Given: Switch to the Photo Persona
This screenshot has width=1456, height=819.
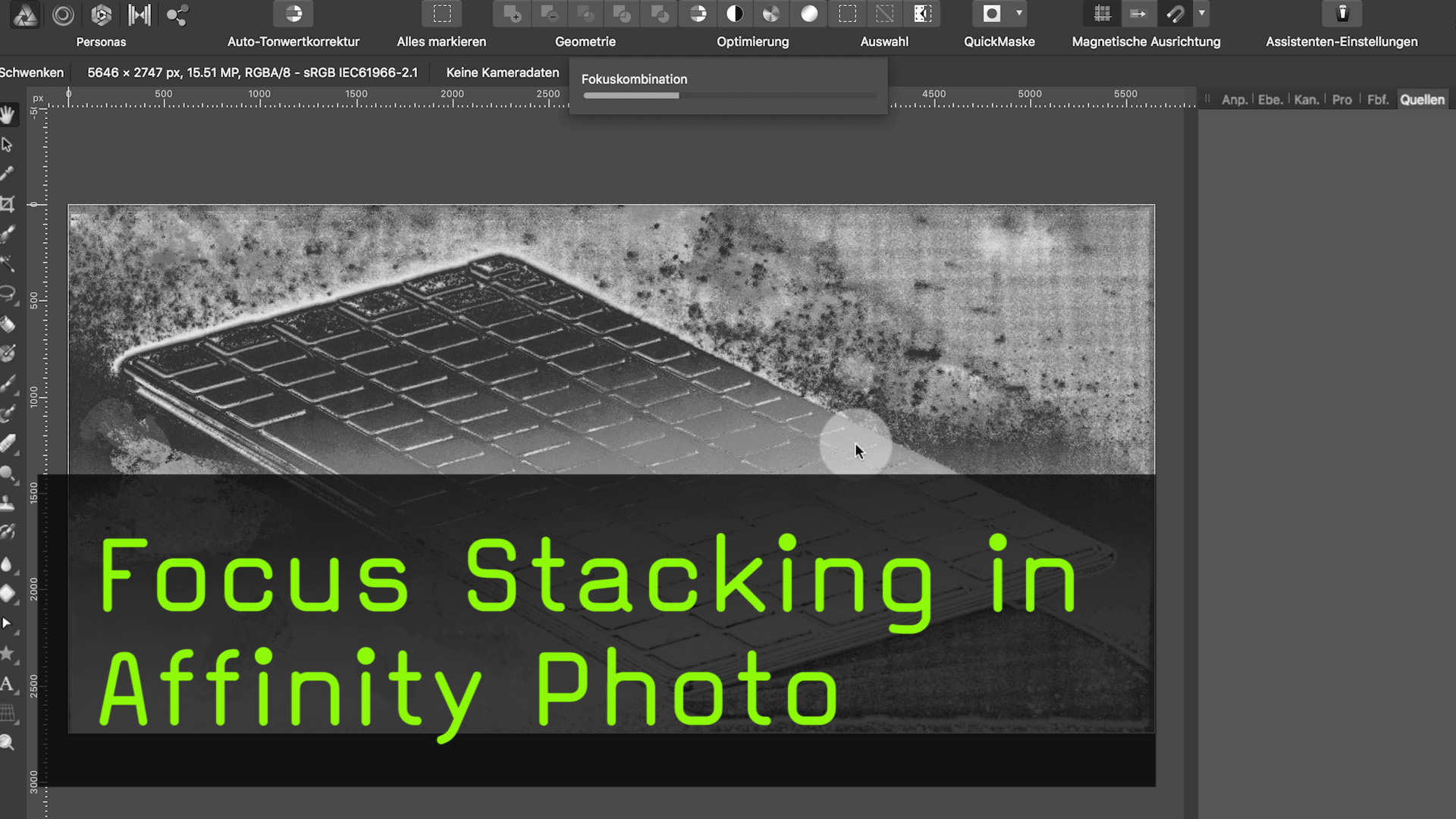Looking at the screenshot, I should coord(25,14).
